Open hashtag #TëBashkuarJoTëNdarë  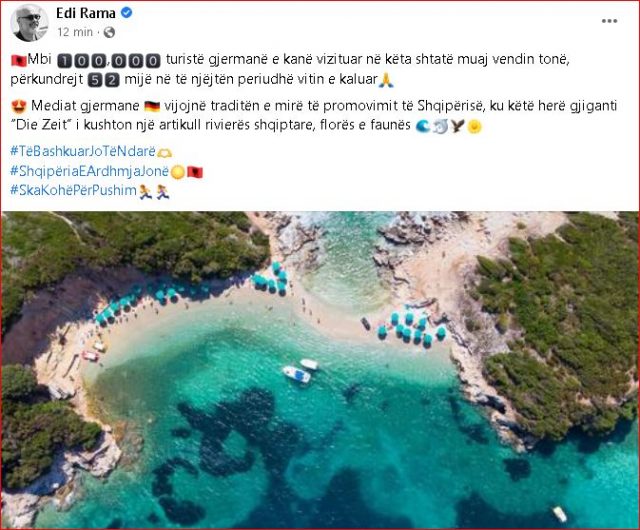point(83,151)
